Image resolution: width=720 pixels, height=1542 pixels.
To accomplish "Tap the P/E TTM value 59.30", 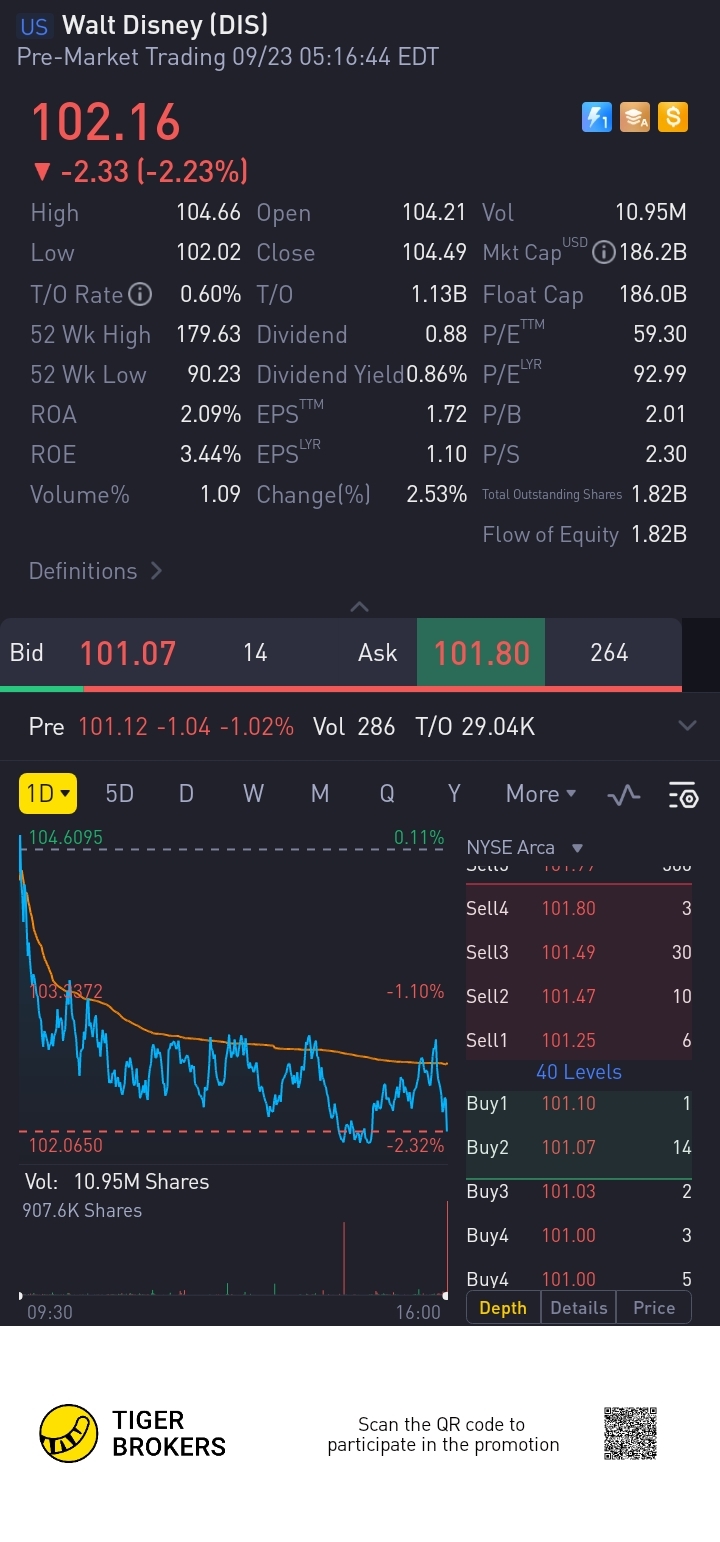I will pos(660,335).
